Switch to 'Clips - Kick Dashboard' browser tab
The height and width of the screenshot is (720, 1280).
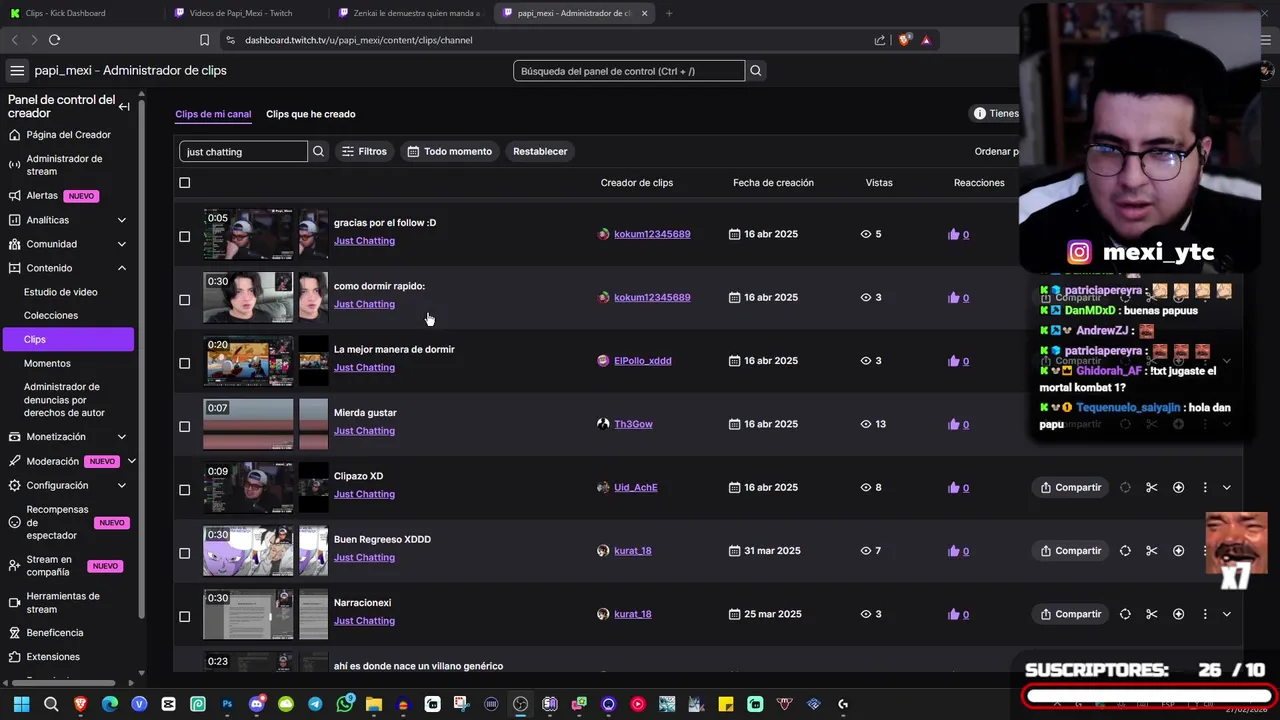80,13
